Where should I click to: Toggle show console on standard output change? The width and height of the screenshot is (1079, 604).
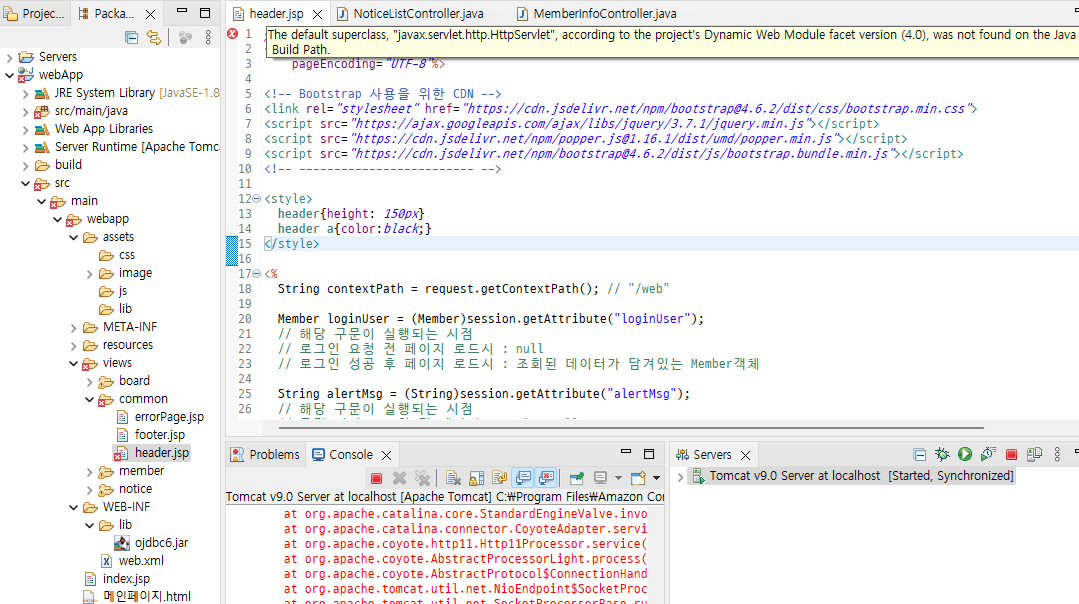coord(524,478)
